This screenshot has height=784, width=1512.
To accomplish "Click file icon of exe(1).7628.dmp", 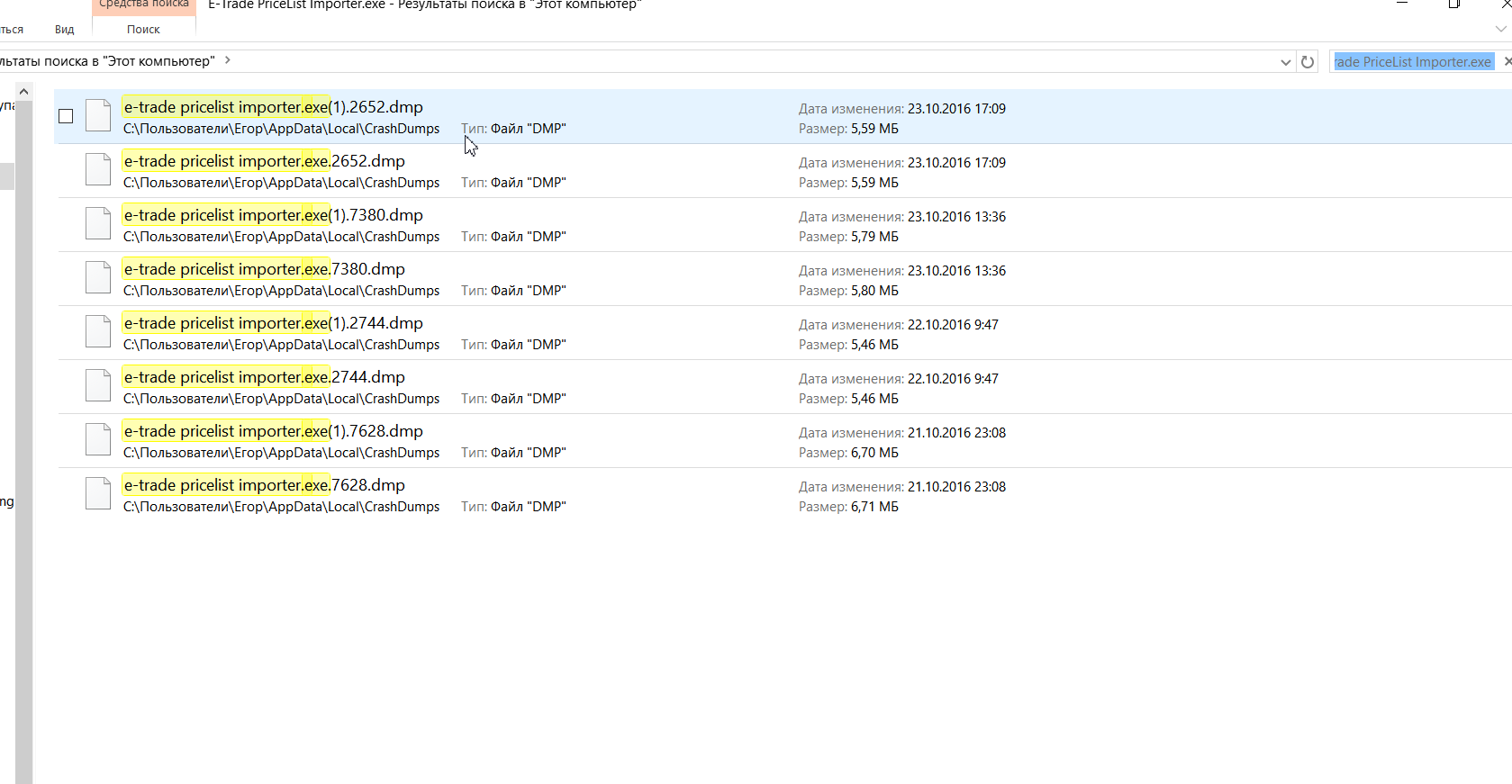I will [98, 439].
